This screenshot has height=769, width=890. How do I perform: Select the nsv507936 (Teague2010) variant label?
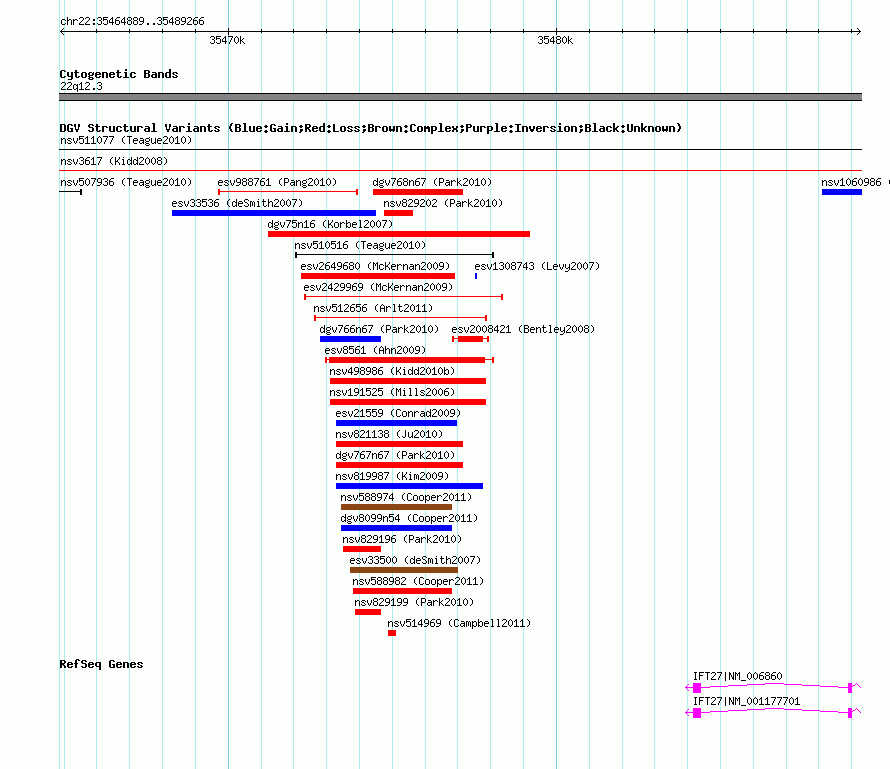126,182
